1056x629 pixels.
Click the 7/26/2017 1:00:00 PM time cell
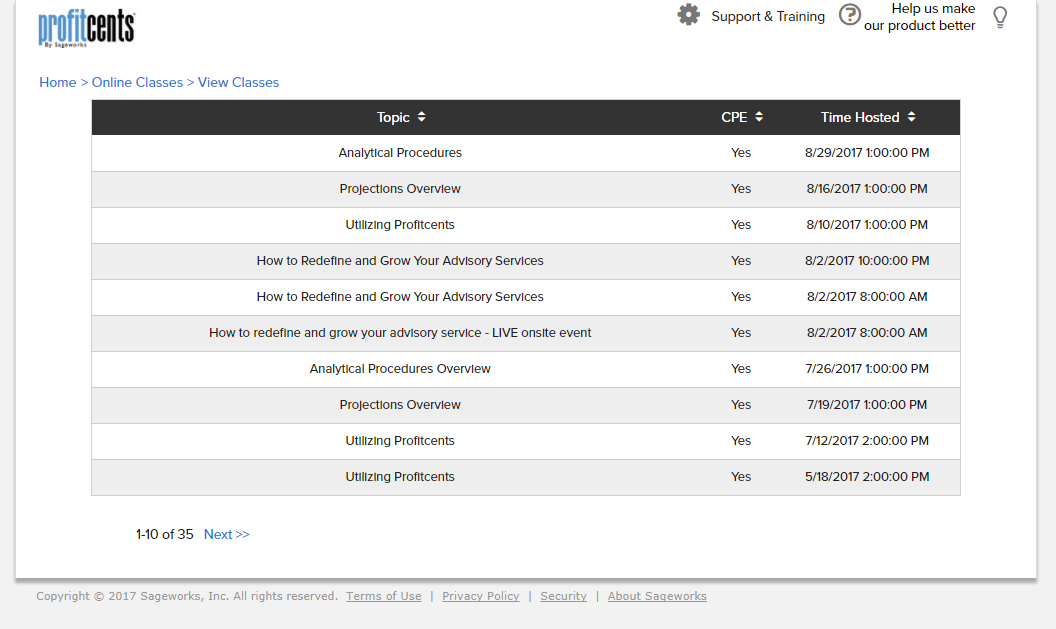867,369
